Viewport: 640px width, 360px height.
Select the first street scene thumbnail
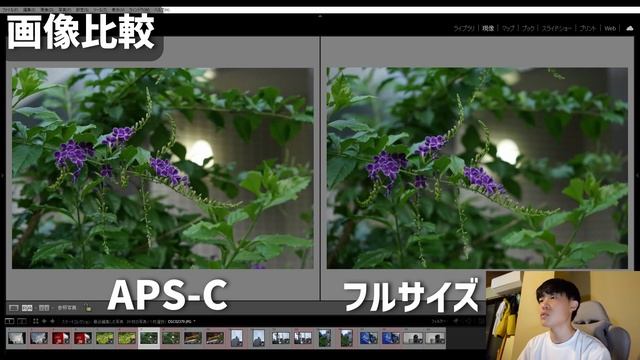click(x=281, y=338)
